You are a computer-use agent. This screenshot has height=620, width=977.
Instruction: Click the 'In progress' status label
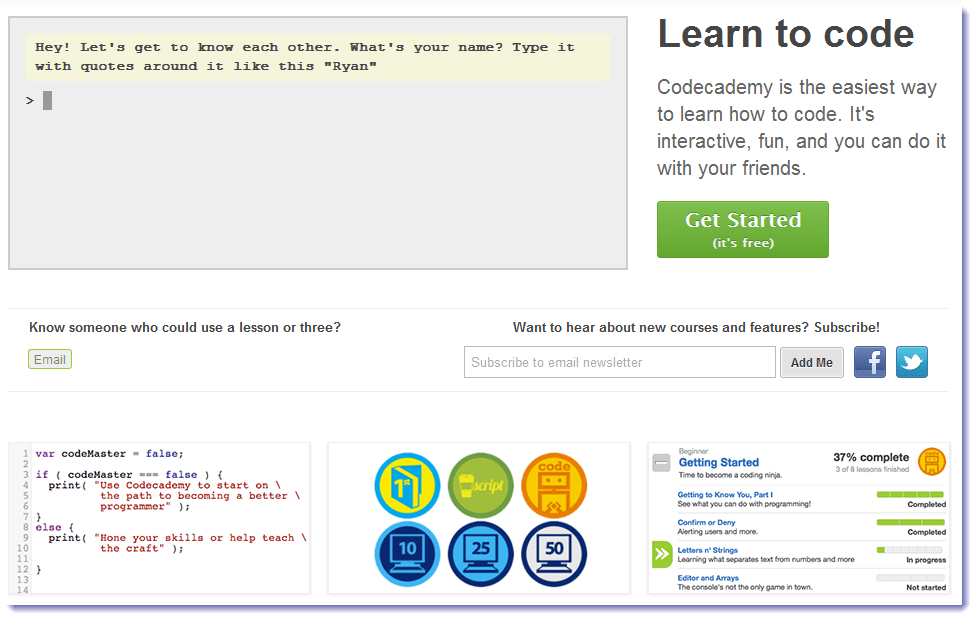click(926, 560)
